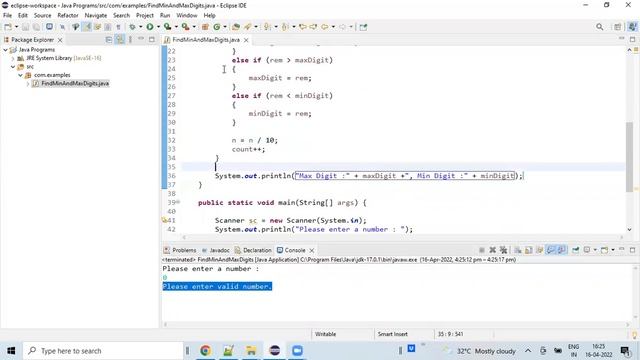
Task: Click the Java perspective icon
Action: point(632,27)
